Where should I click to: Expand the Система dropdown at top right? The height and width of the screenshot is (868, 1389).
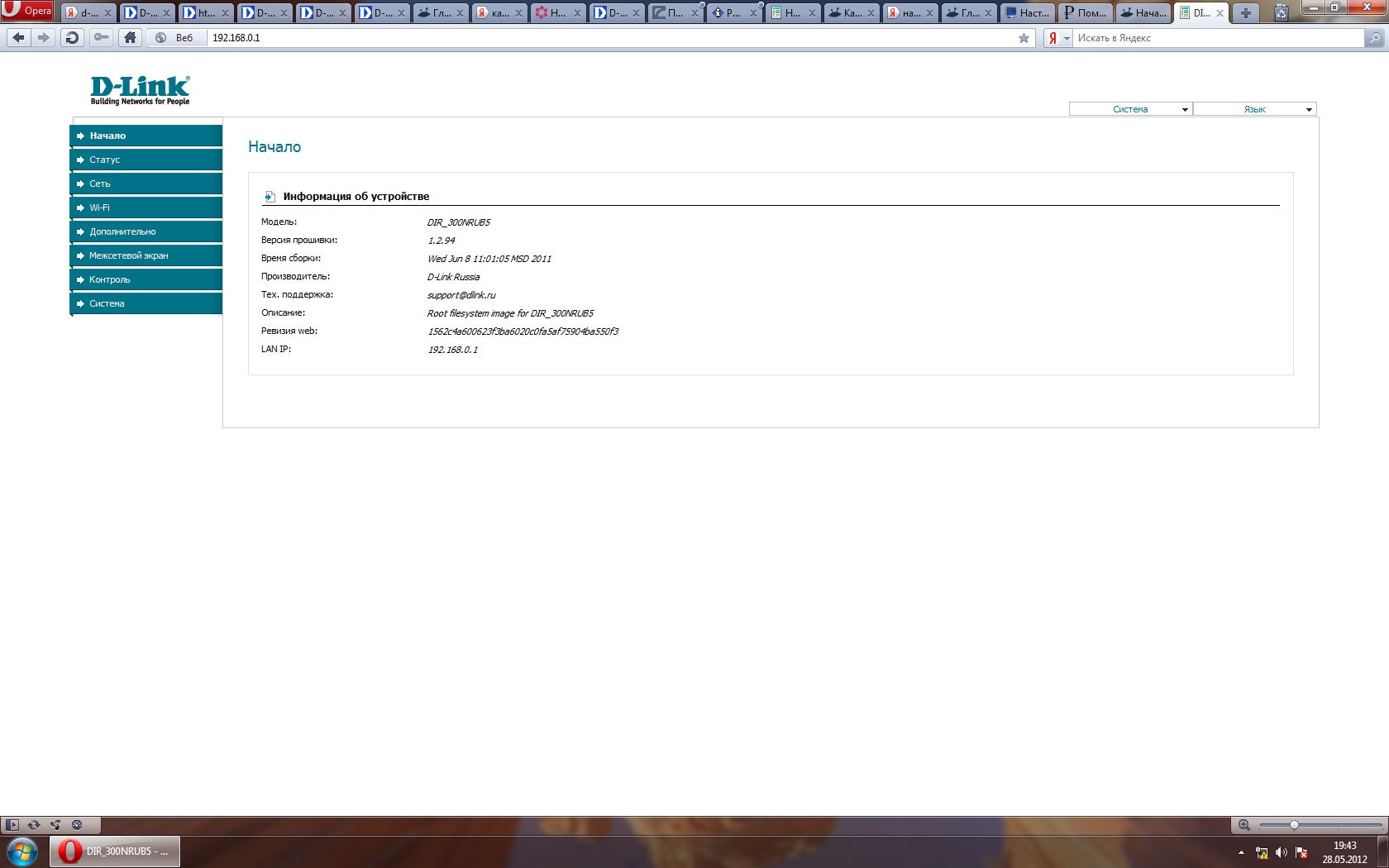click(1130, 109)
